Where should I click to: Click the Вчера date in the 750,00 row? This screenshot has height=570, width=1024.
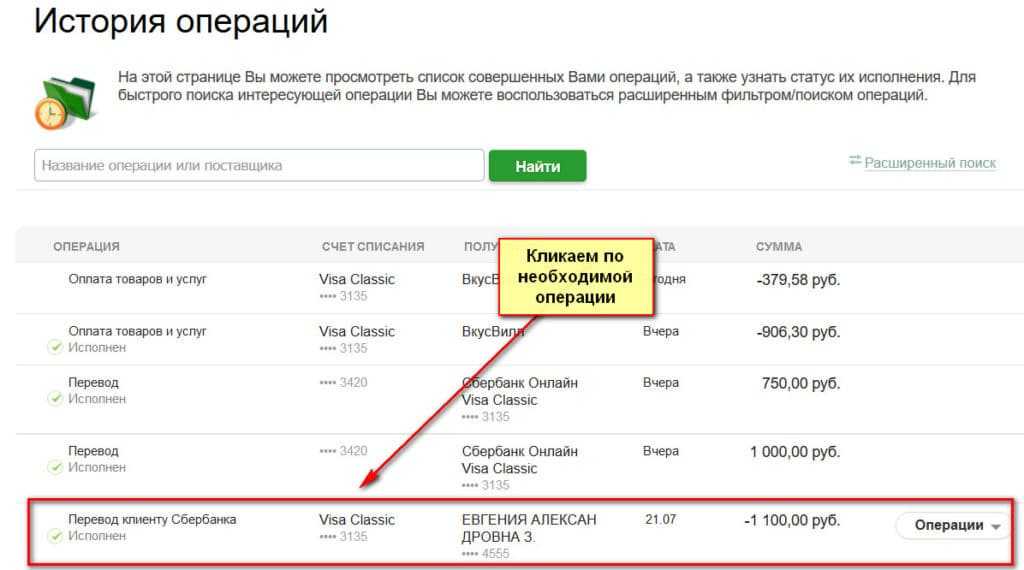[660, 383]
